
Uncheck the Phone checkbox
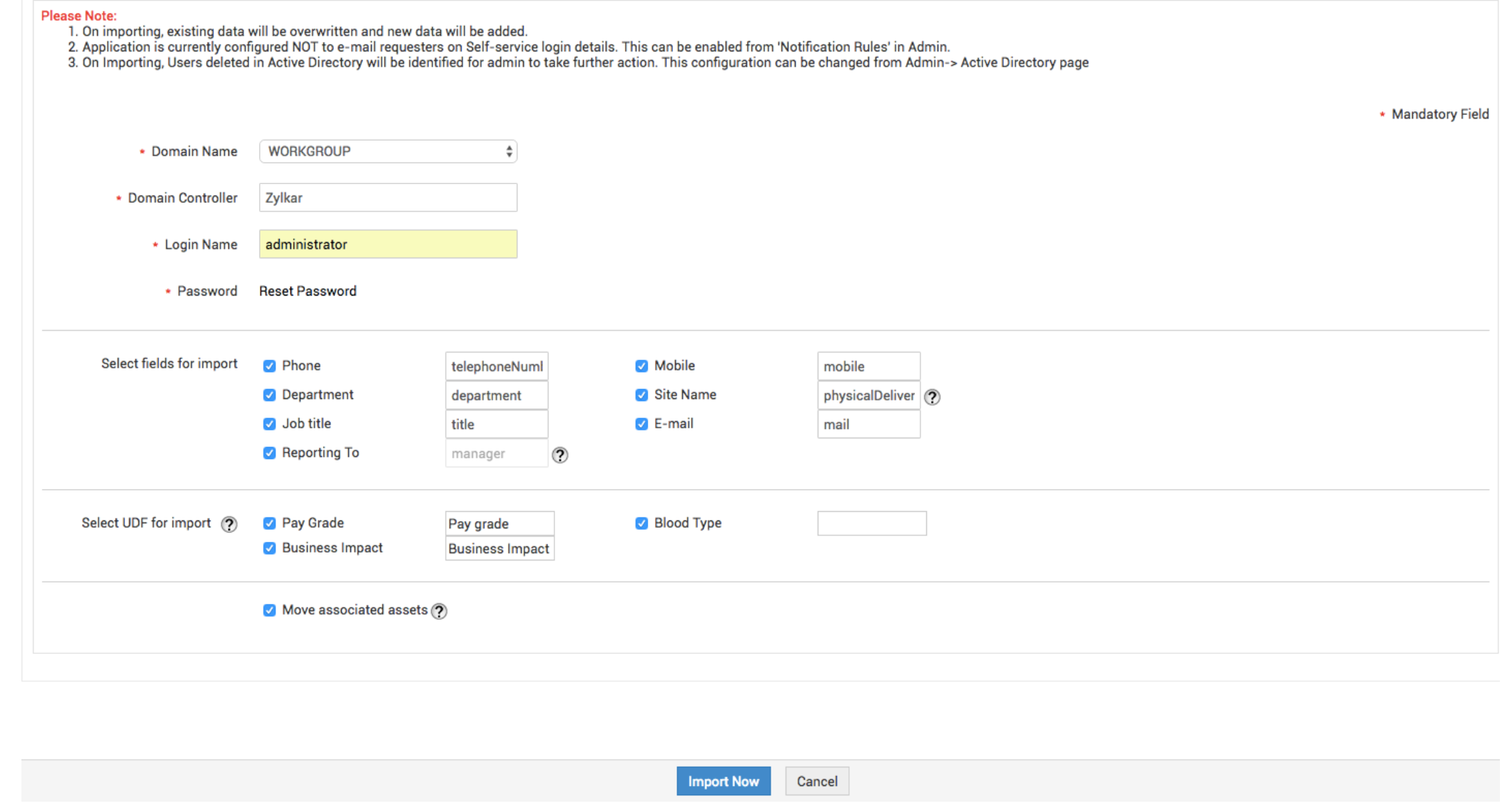269,366
